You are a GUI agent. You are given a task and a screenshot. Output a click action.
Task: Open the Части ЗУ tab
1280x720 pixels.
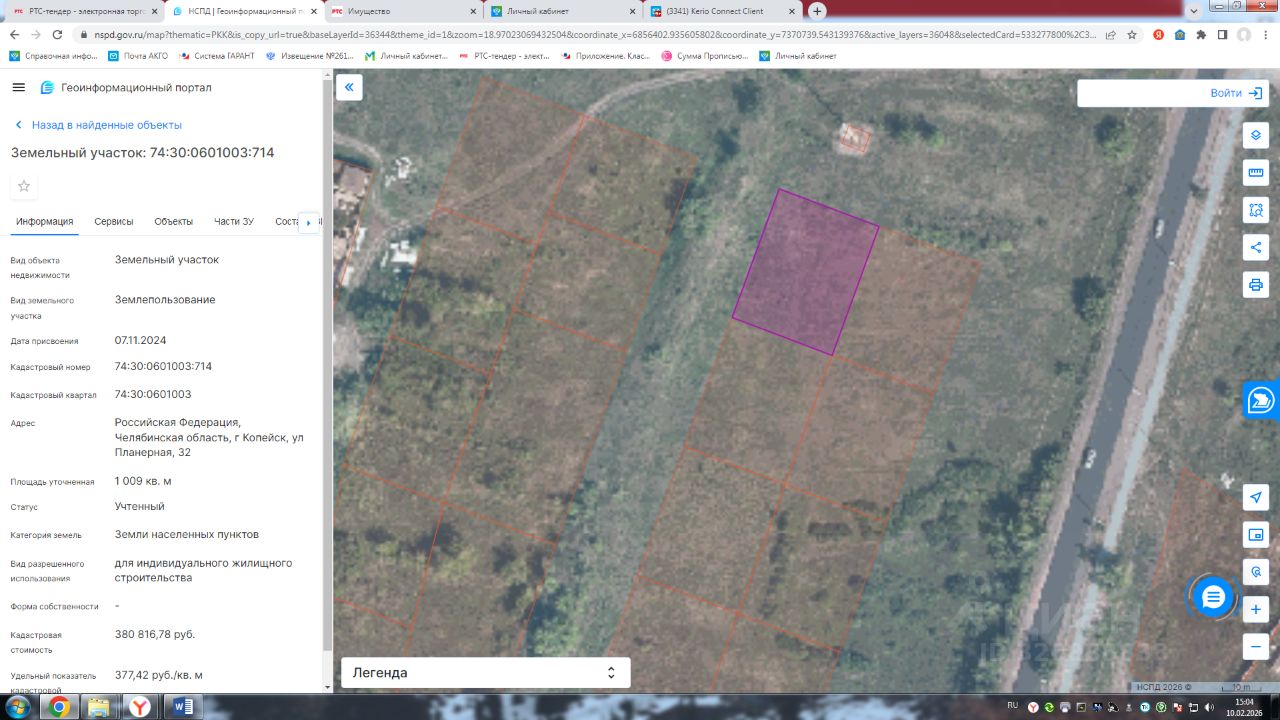(234, 222)
